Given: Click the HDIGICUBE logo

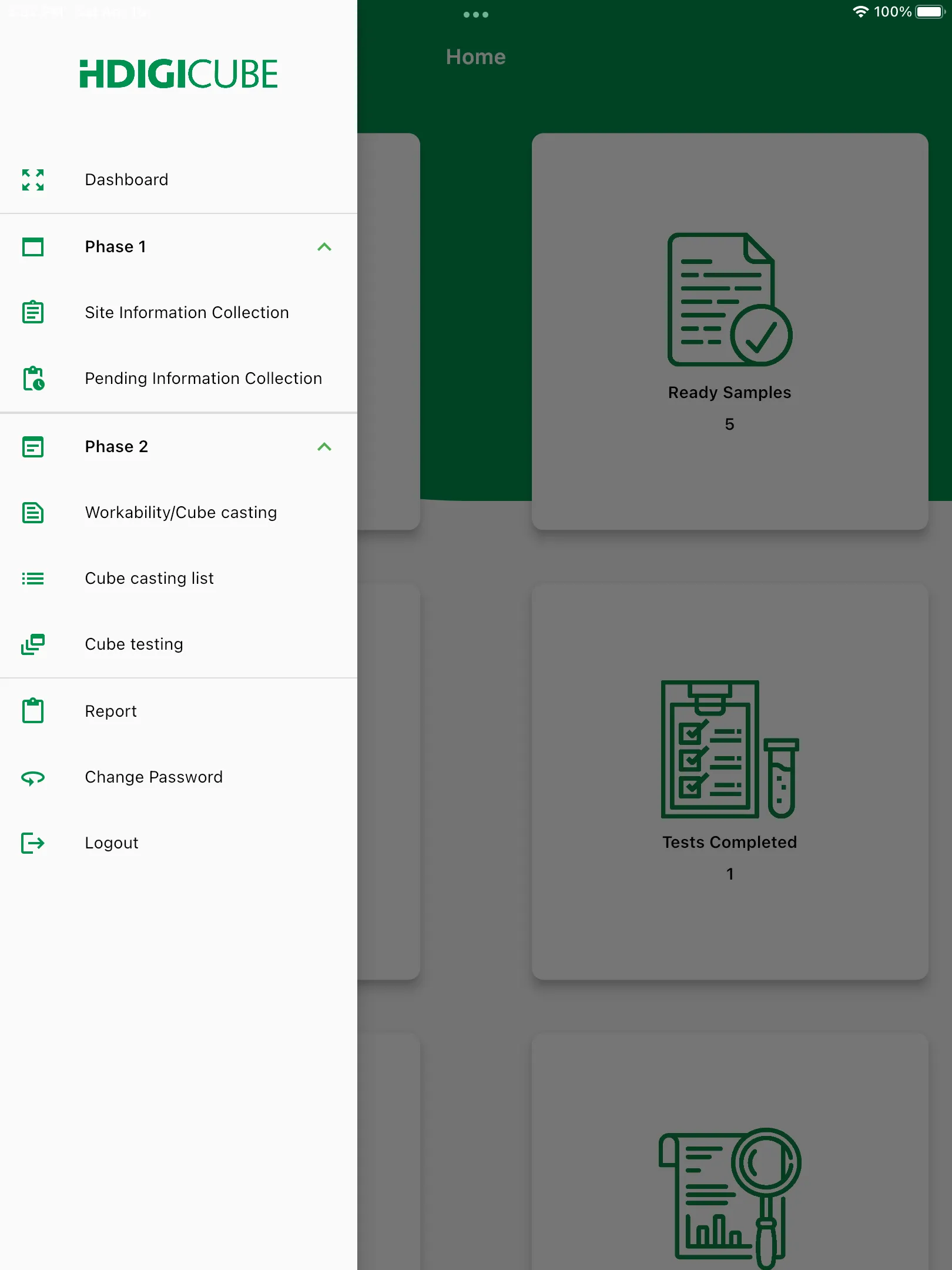Looking at the screenshot, I should (x=179, y=74).
